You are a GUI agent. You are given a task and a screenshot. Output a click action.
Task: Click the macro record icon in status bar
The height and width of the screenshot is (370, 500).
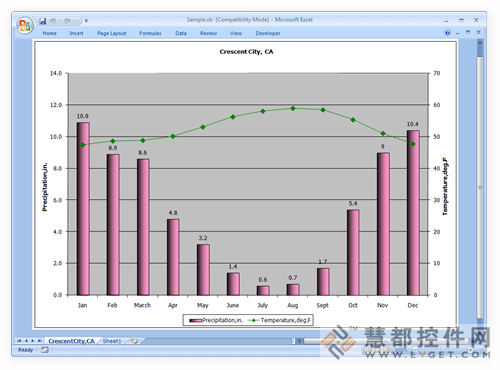44,350
